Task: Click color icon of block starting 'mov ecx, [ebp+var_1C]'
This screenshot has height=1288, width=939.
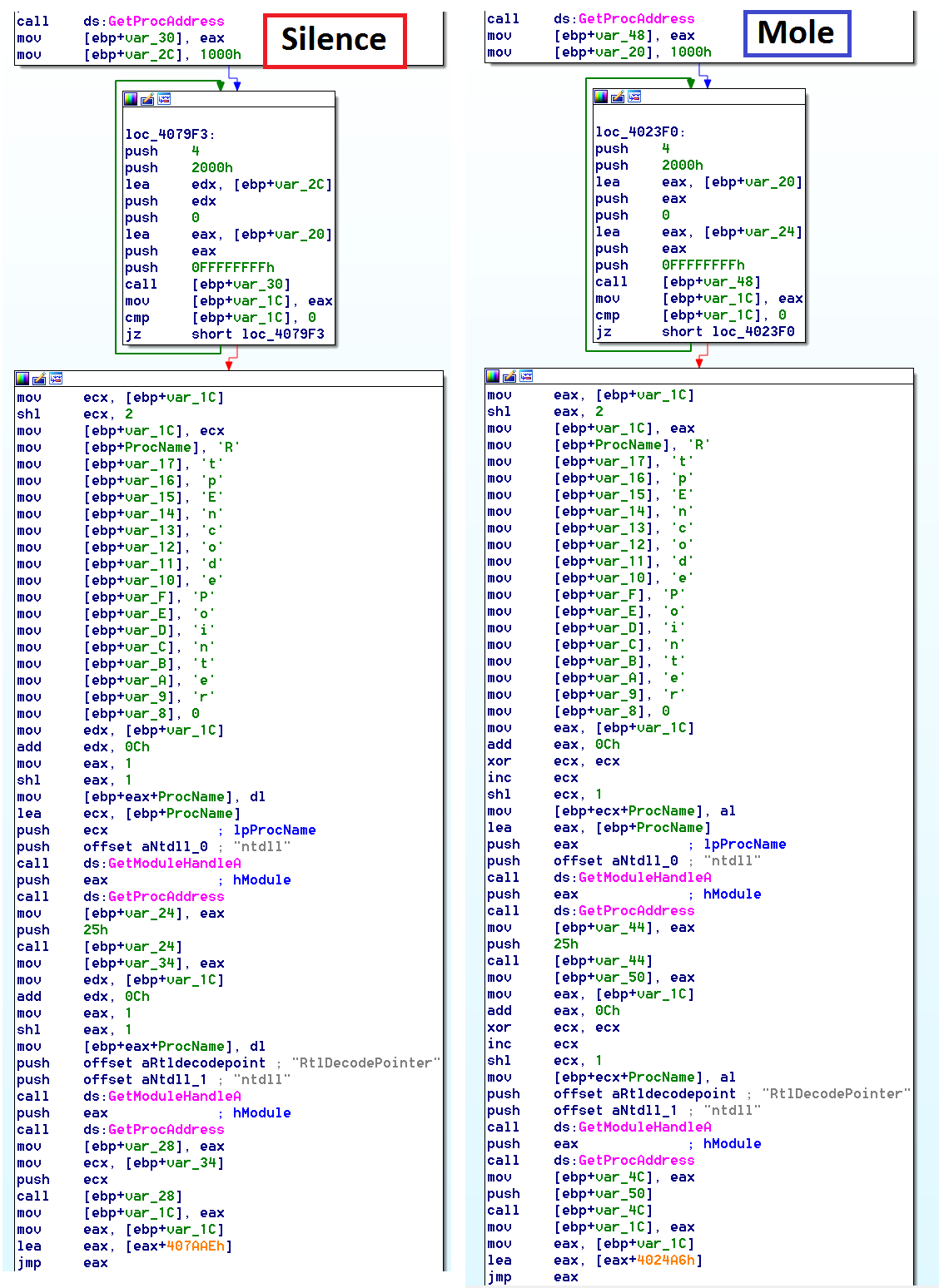Action: pyautogui.click(x=22, y=379)
